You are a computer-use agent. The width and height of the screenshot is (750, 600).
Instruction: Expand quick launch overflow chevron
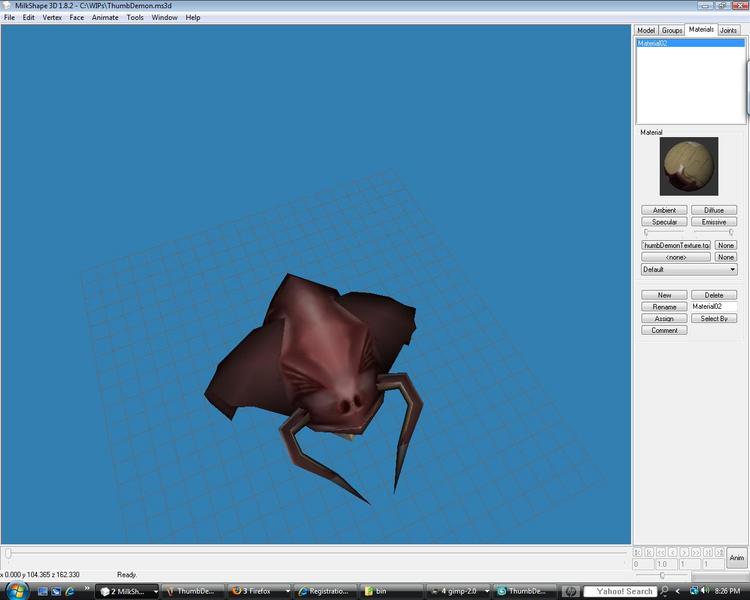click(x=87, y=589)
